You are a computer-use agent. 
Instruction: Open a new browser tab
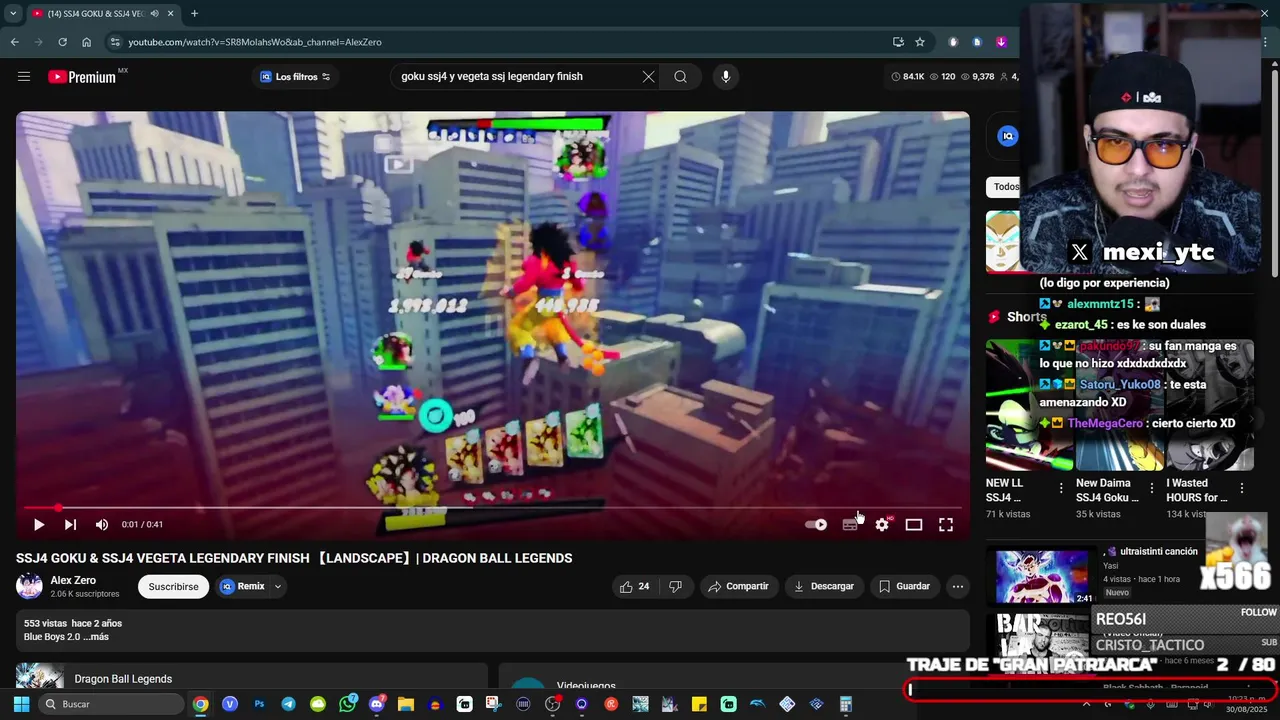194,13
